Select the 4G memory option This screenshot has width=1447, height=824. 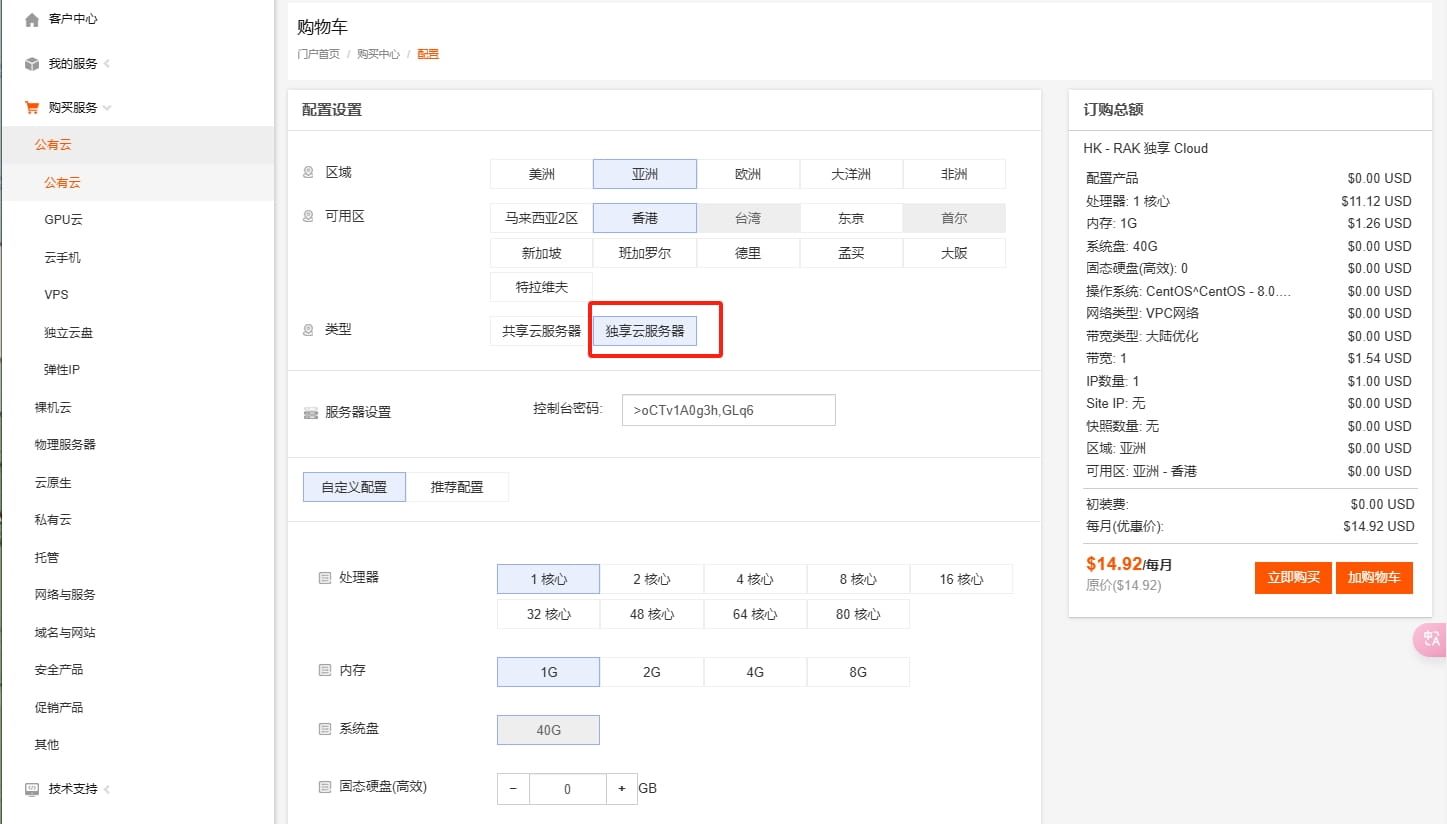coord(754,671)
